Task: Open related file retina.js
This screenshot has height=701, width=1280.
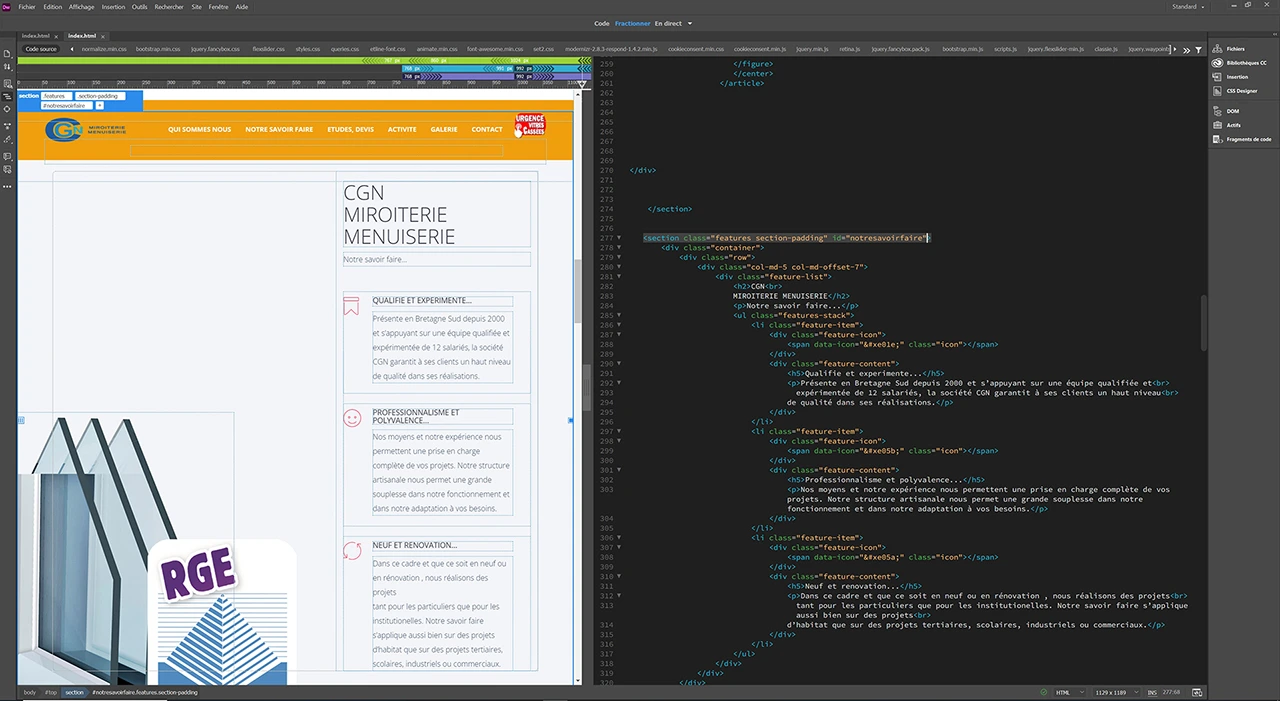Action: point(849,48)
